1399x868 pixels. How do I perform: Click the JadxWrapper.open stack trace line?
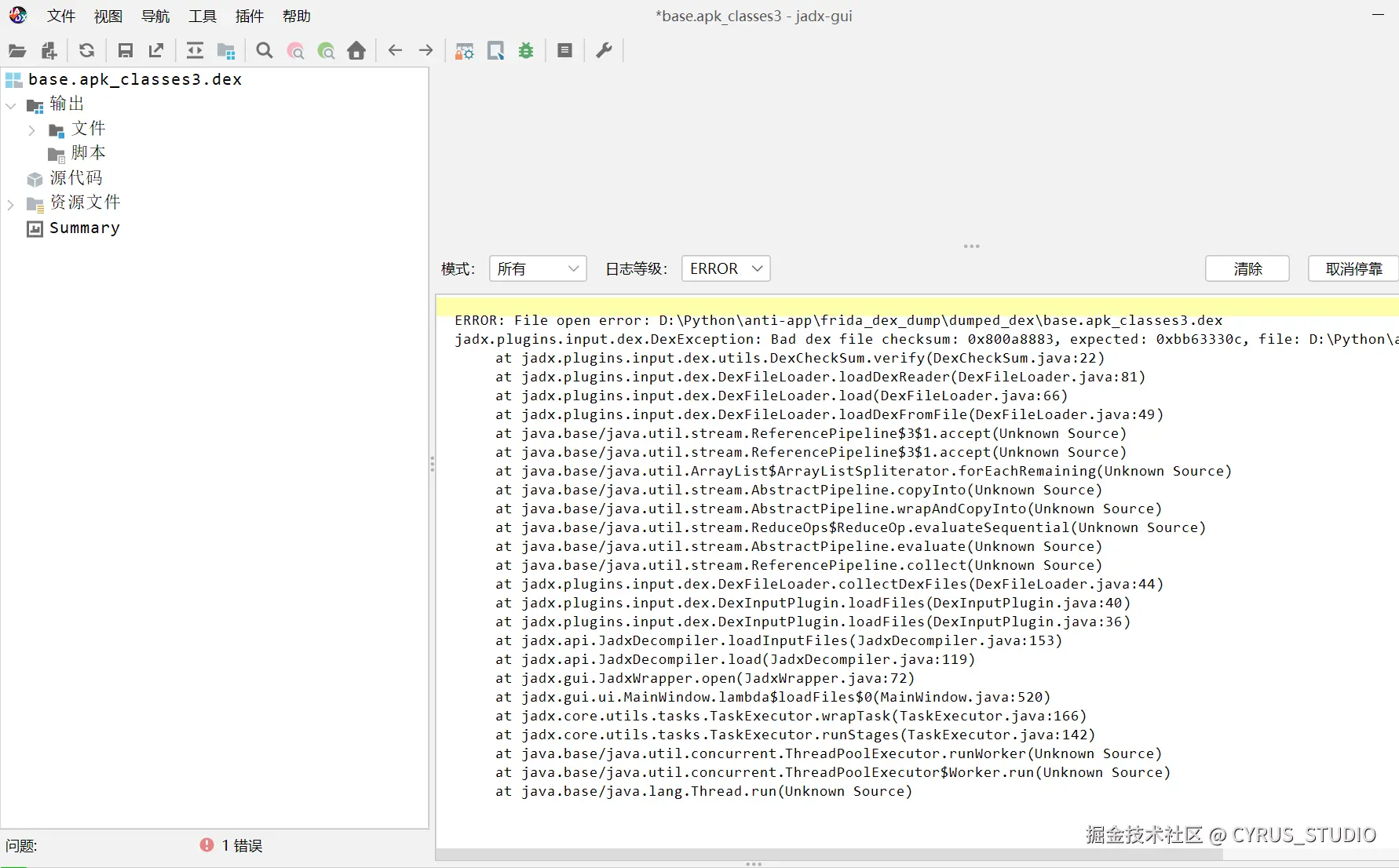click(705, 678)
